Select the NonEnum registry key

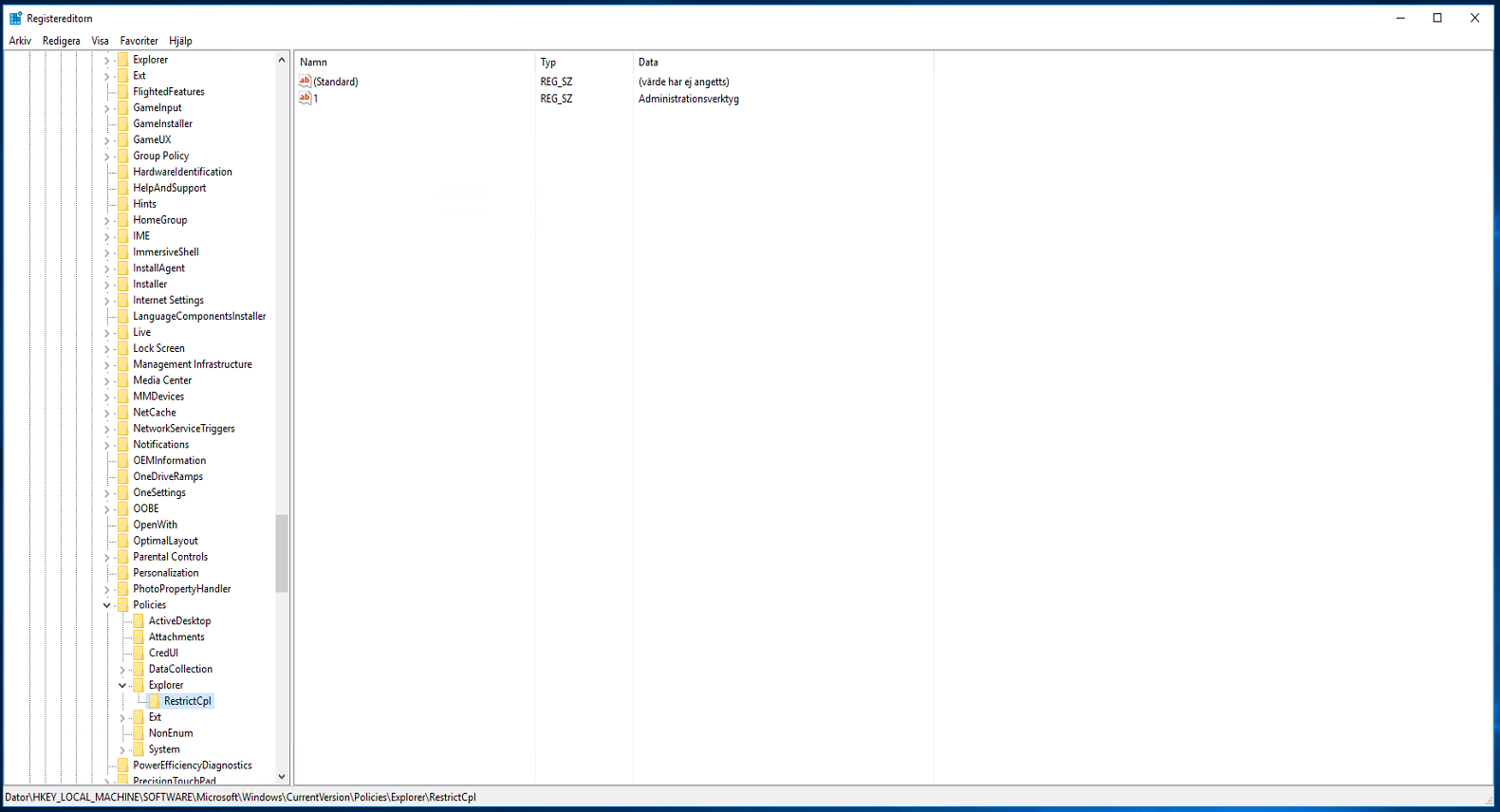point(170,733)
